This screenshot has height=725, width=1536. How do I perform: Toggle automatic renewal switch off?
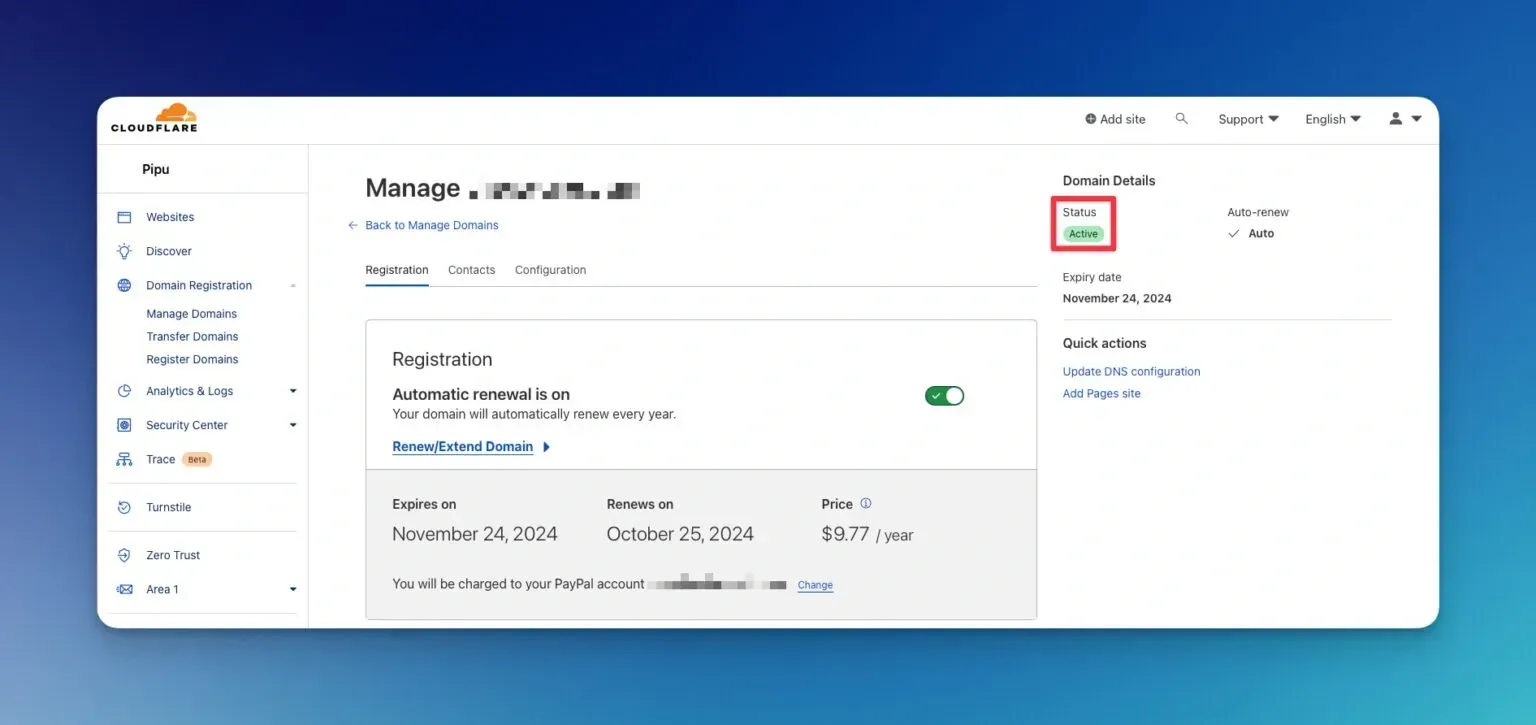click(944, 396)
